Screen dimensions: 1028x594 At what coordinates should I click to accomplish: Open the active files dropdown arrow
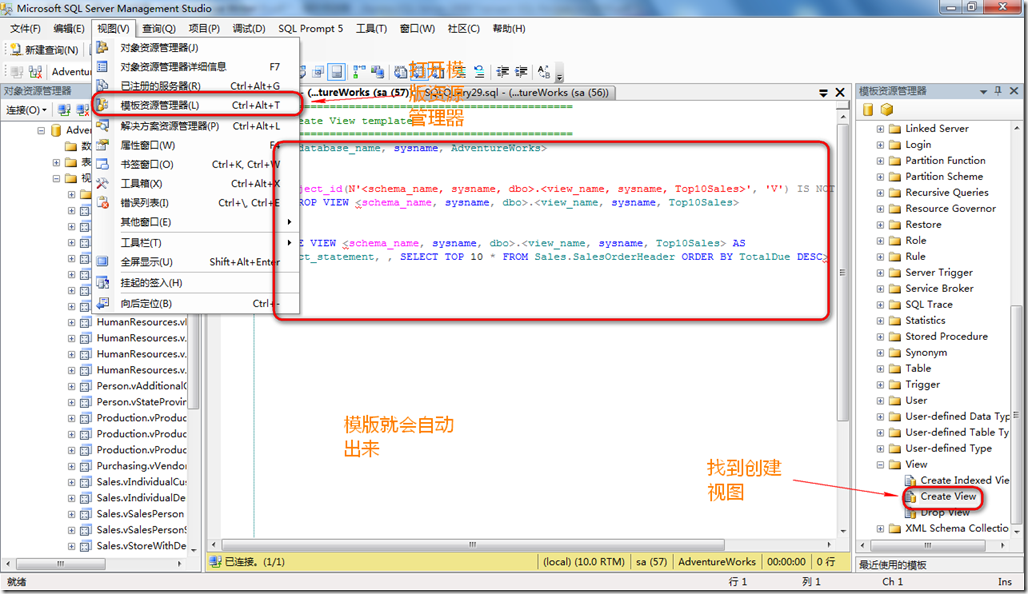point(823,93)
